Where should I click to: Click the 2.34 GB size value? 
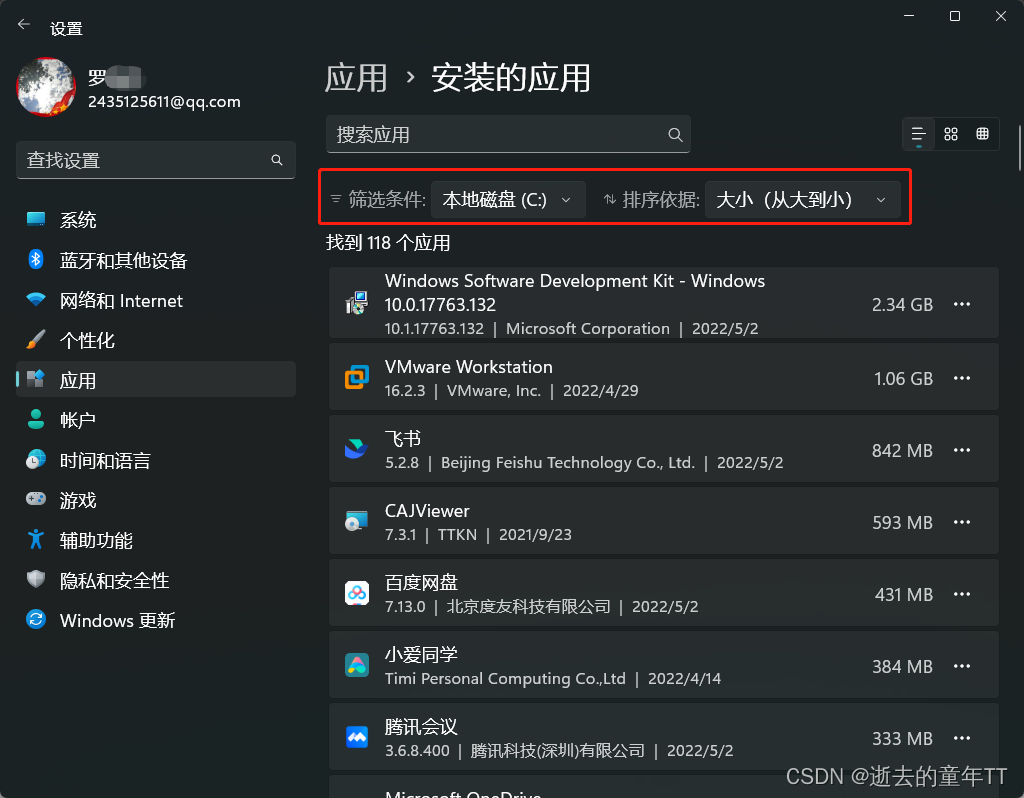click(x=903, y=305)
